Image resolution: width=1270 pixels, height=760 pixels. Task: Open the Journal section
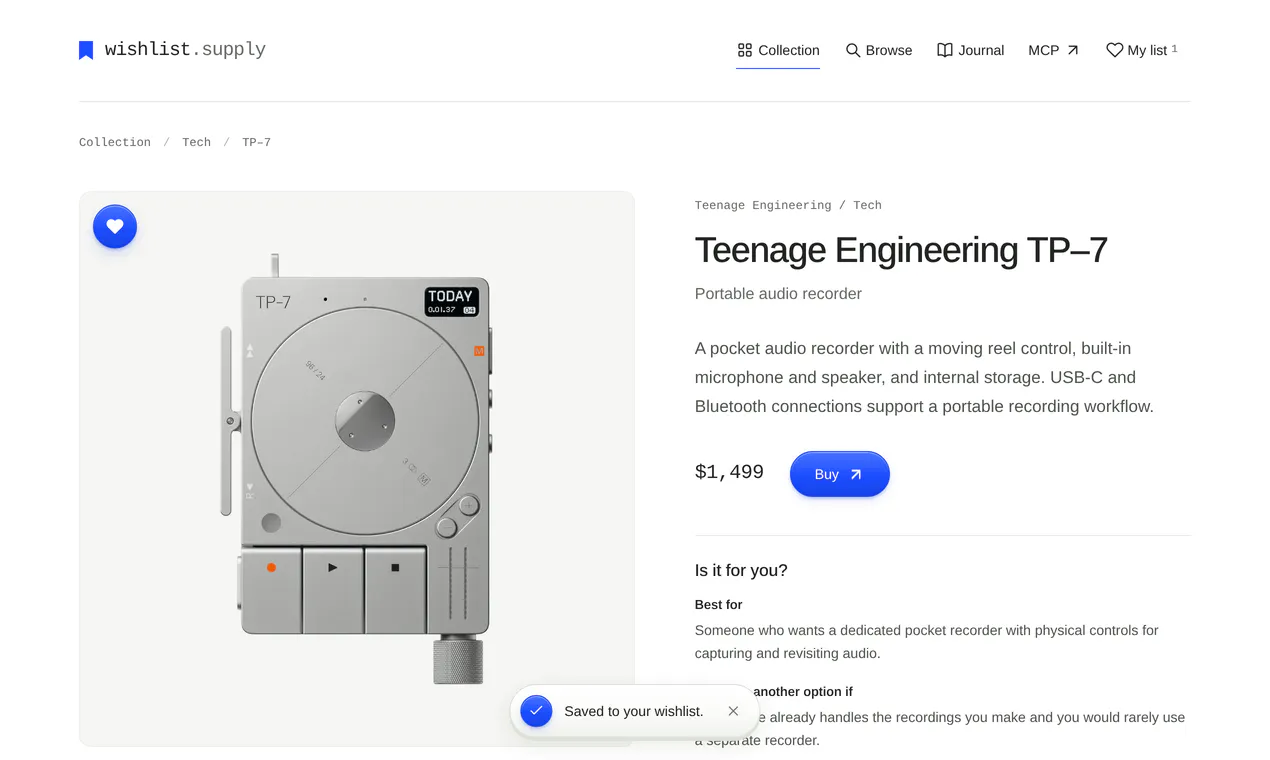click(x=970, y=50)
